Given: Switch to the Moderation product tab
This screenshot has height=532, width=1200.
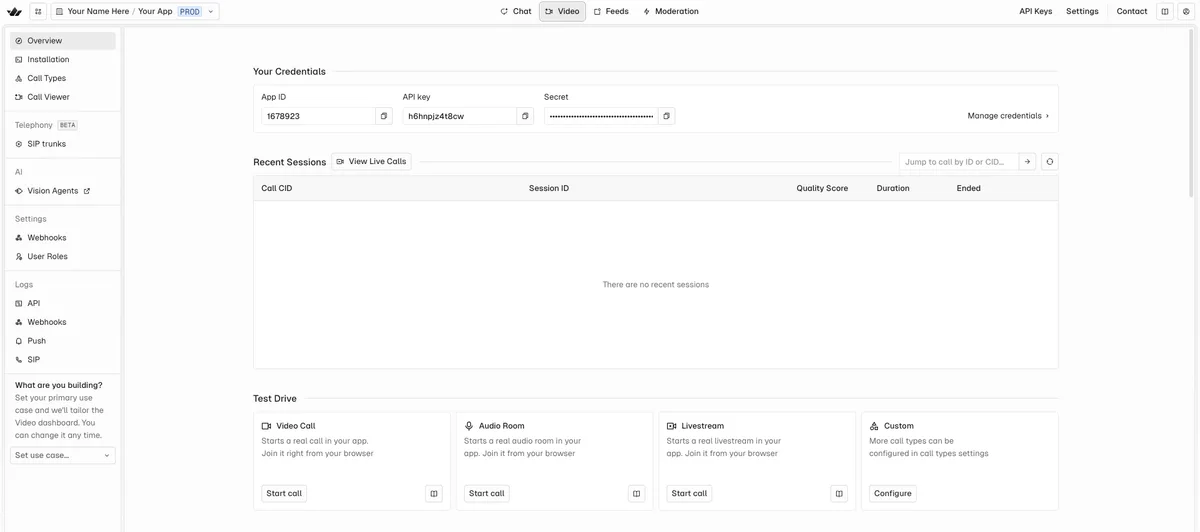Looking at the screenshot, I should click(x=671, y=11).
